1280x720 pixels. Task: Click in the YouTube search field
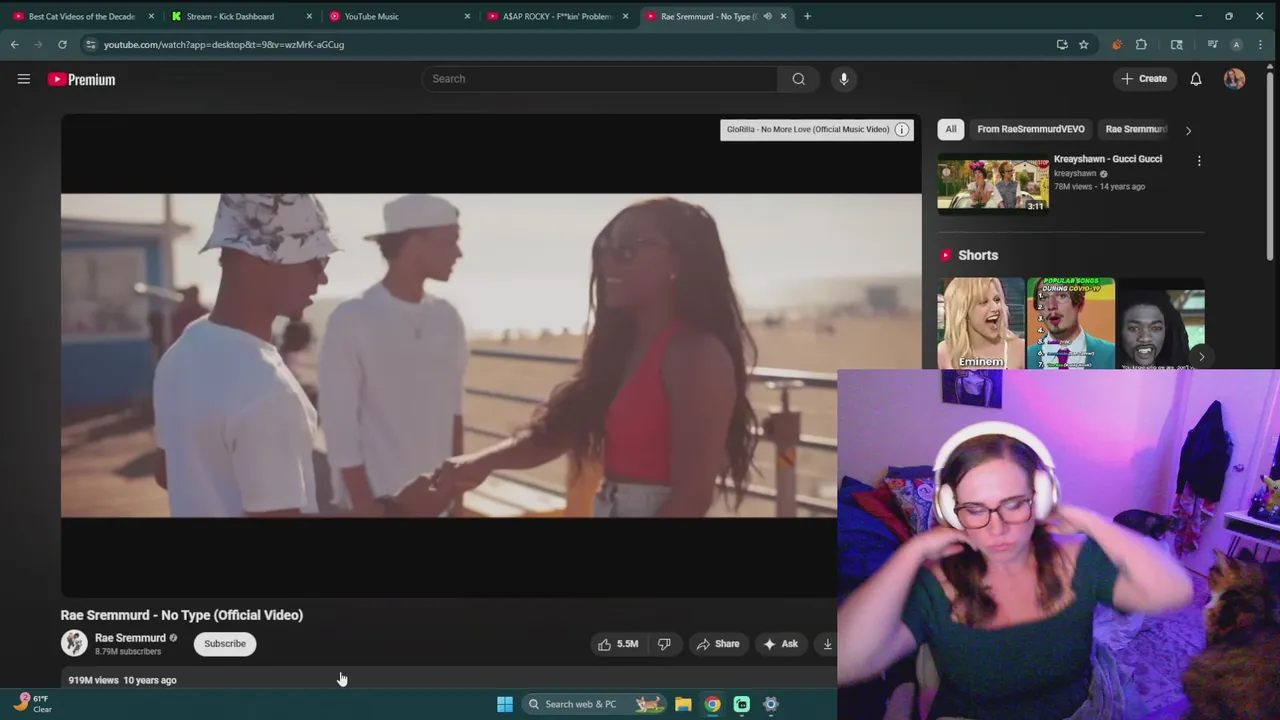coord(600,79)
